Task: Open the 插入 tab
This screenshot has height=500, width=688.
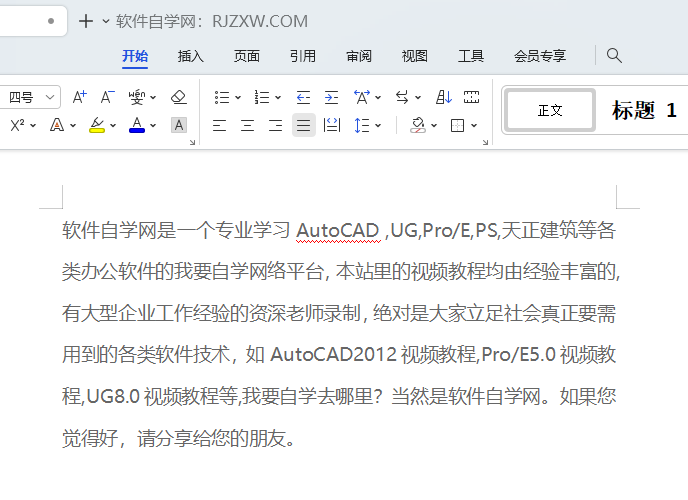Action: (x=190, y=56)
